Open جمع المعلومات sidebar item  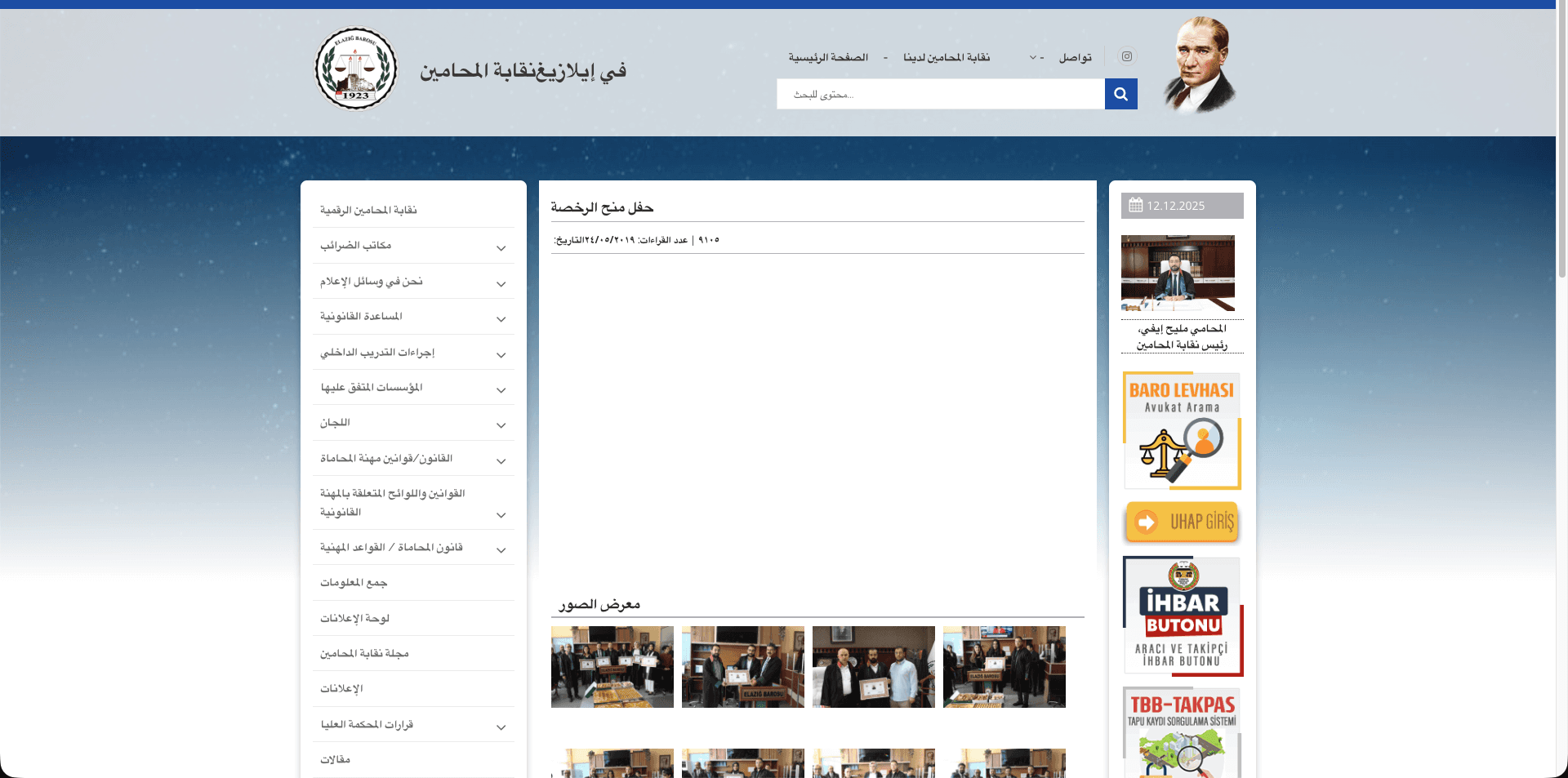pyautogui.click(x=354, y=582)
